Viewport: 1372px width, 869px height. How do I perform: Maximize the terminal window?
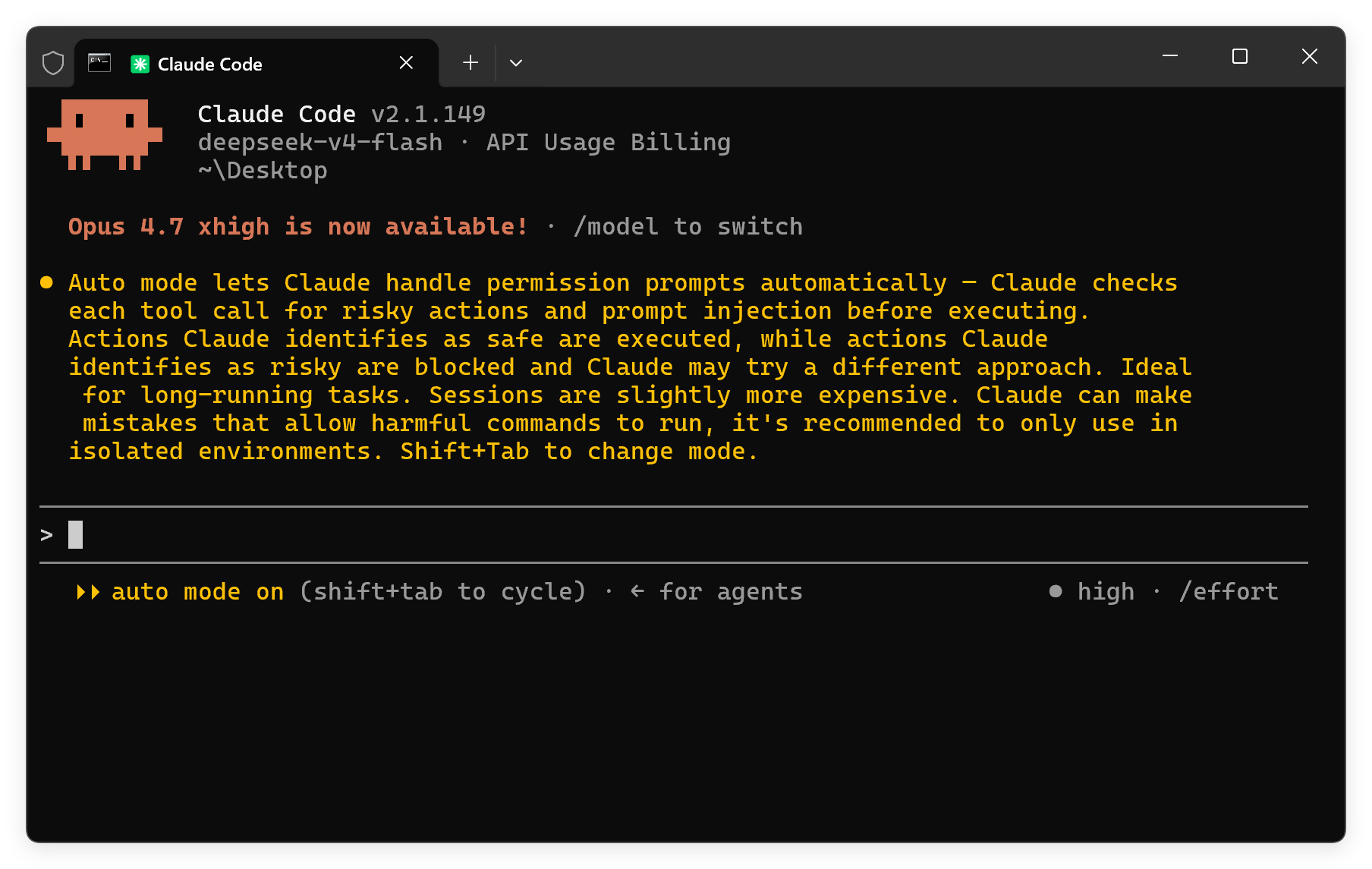pos(1240,56)
